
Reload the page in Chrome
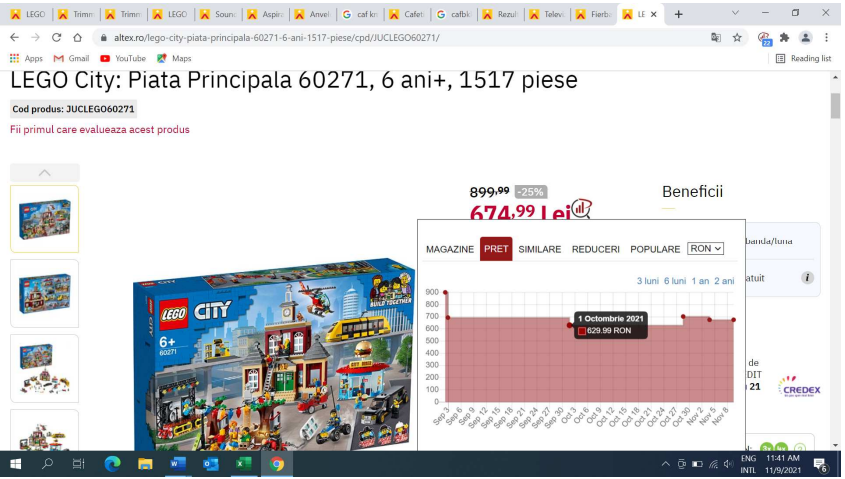[x=56, y=37]
